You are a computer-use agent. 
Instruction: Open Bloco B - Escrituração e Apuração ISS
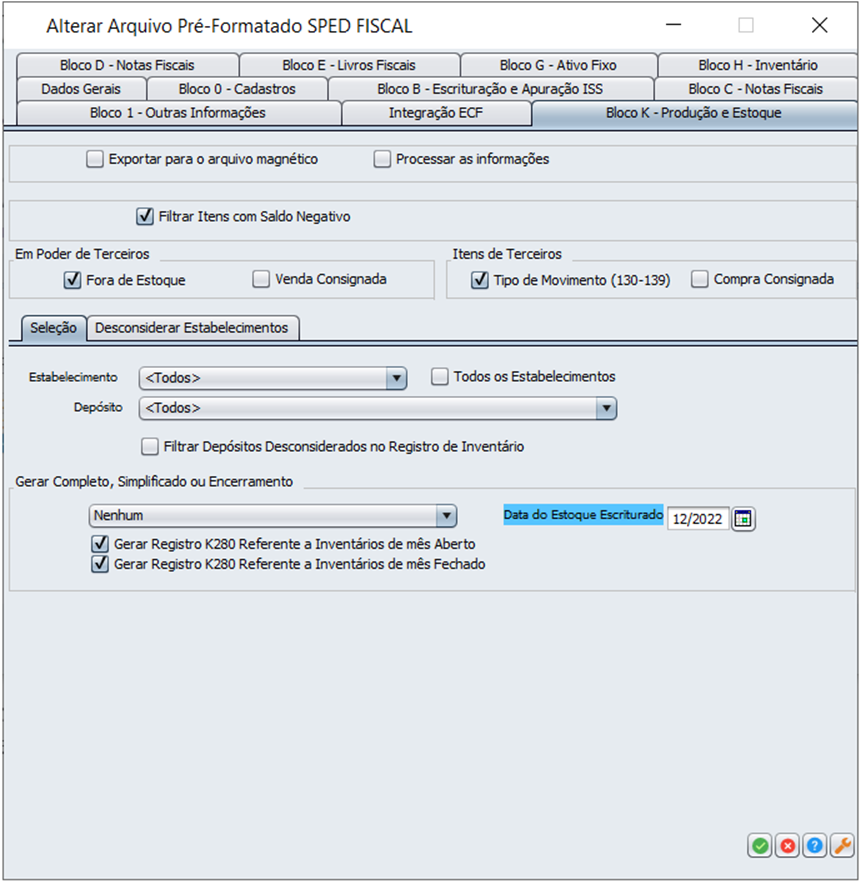490,89
